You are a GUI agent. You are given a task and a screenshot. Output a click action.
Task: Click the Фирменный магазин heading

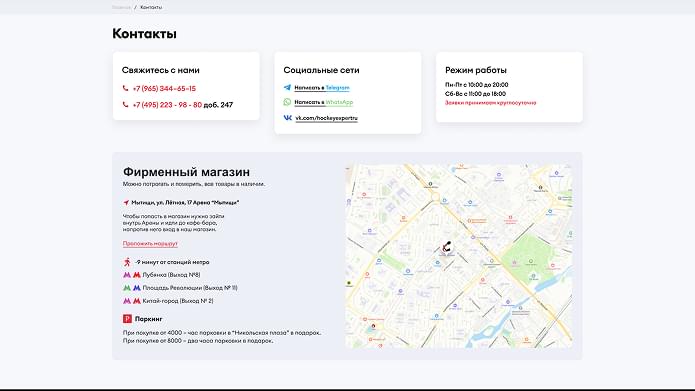tap(186, 172)
